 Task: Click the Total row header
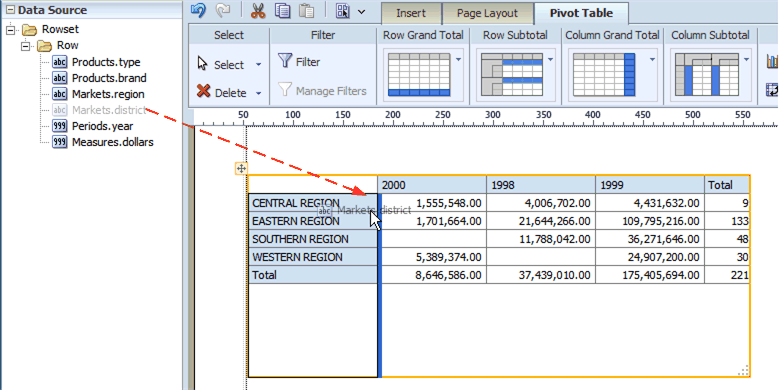point(313,275)
